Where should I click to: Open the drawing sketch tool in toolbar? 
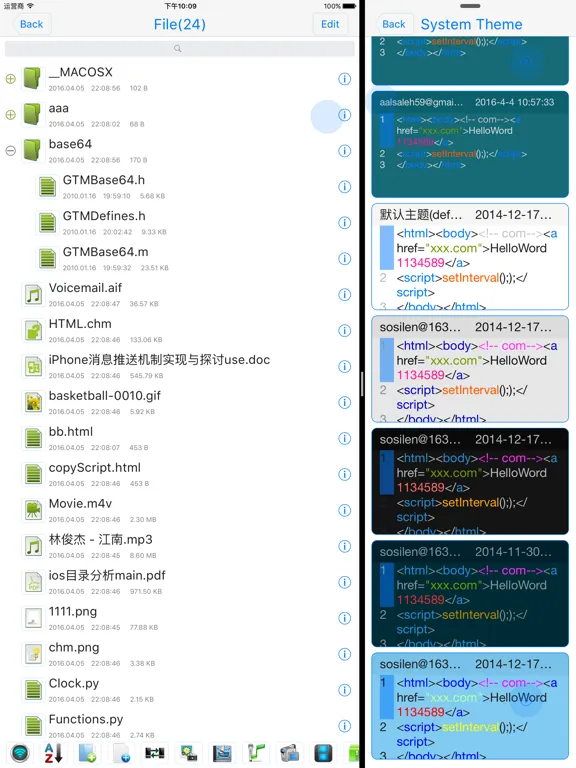[222, 753]
